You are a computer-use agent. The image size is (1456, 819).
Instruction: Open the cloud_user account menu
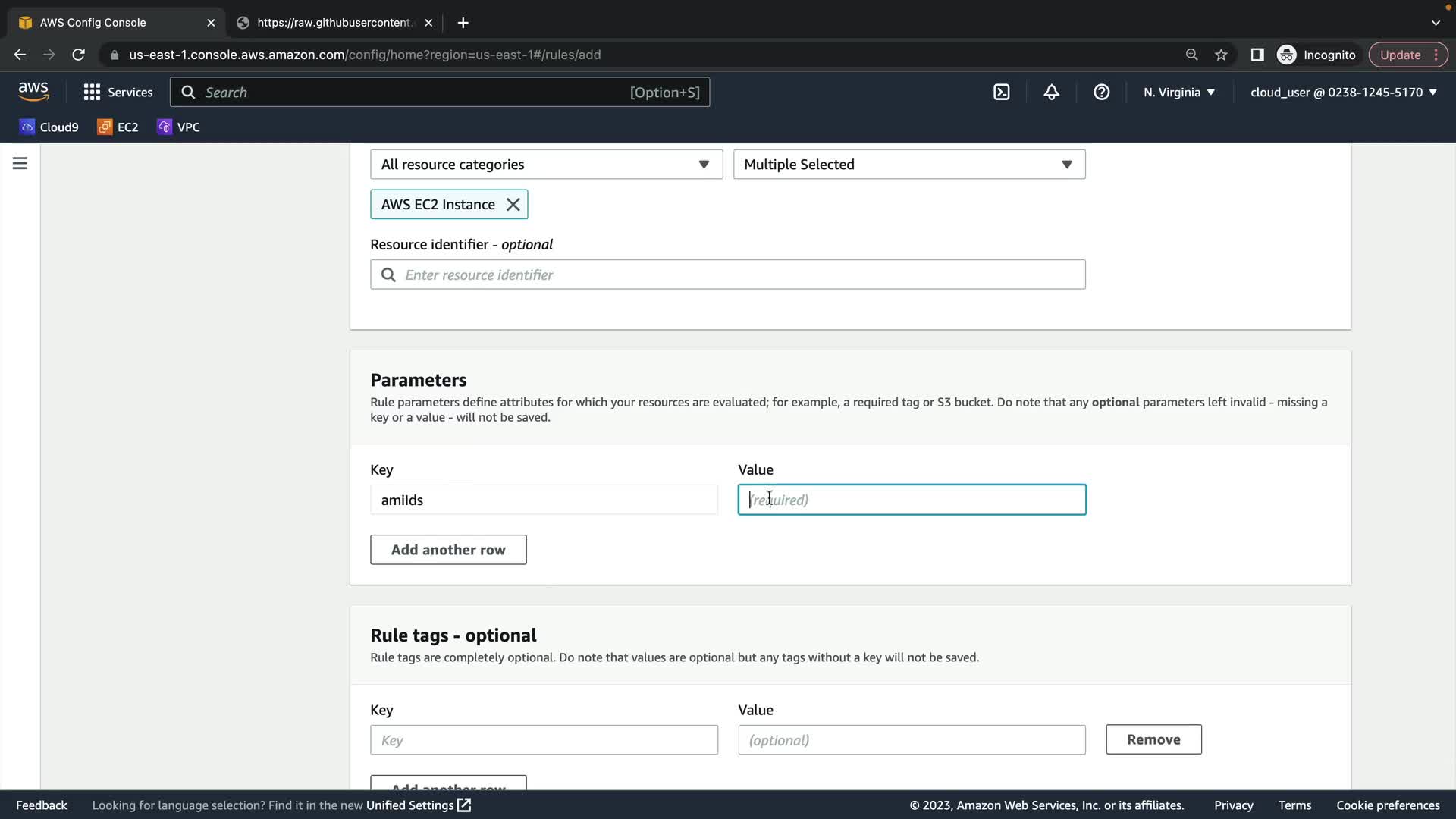1343,93
